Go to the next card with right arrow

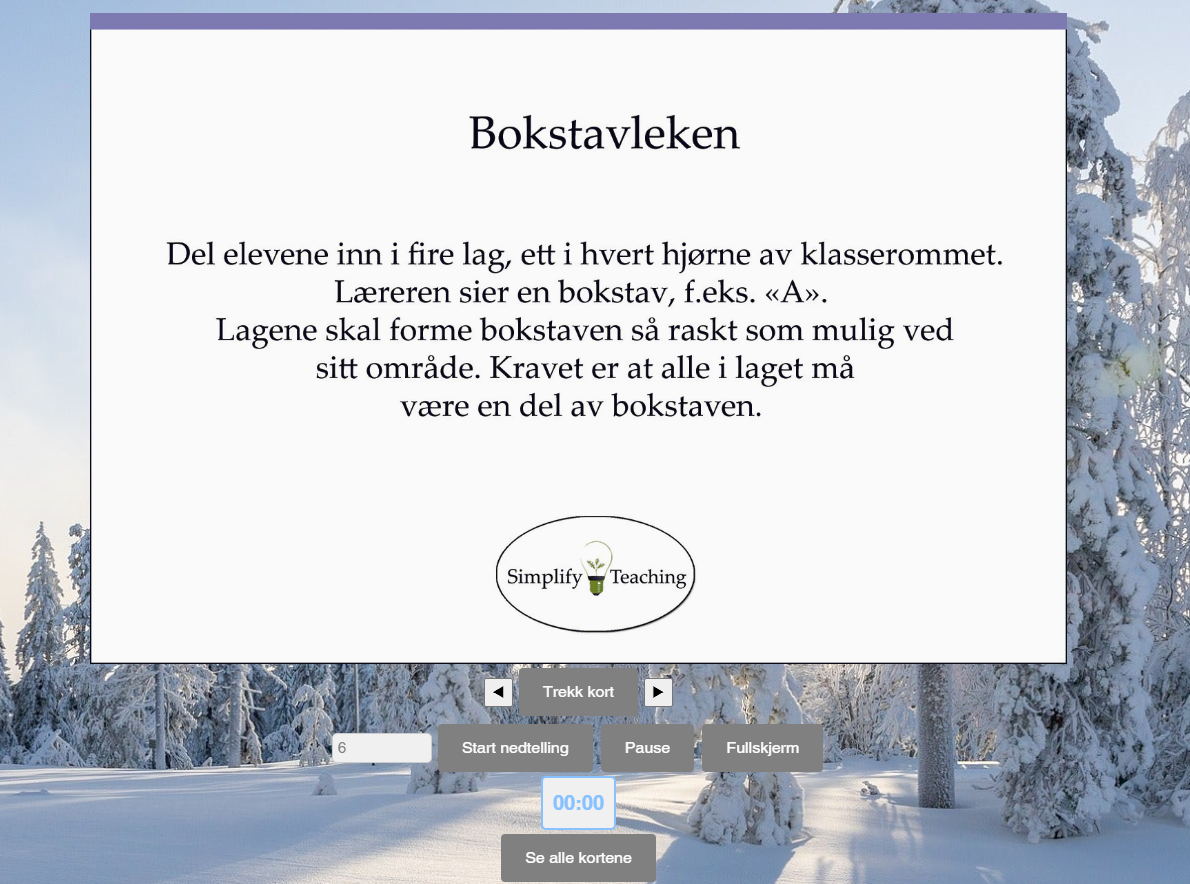pyautogui.click(x=658, y=692)
